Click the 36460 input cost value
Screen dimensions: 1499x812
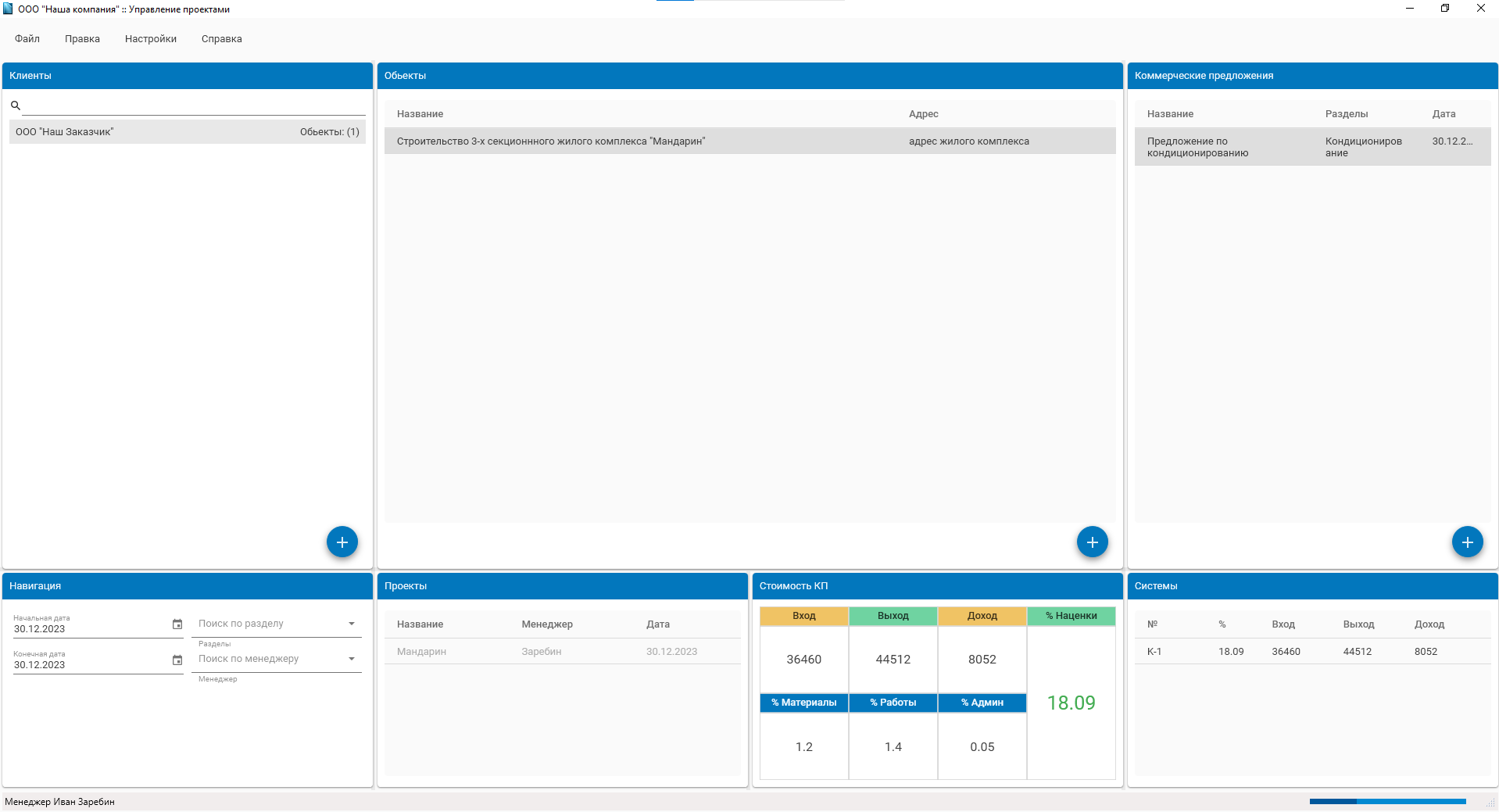pyautogui.click(x=804, y=660)
